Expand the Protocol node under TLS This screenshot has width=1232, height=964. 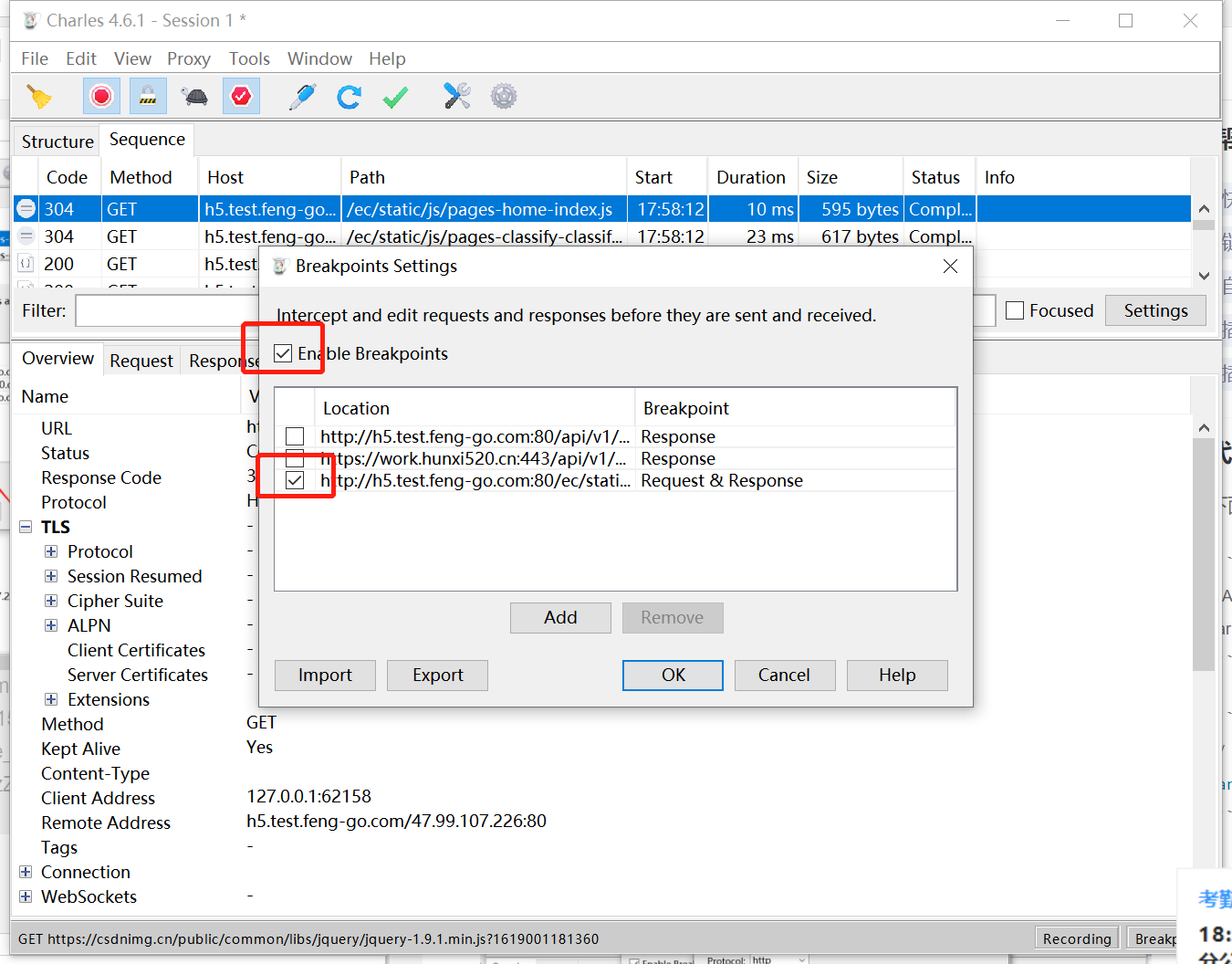click(x=51, y=551)
